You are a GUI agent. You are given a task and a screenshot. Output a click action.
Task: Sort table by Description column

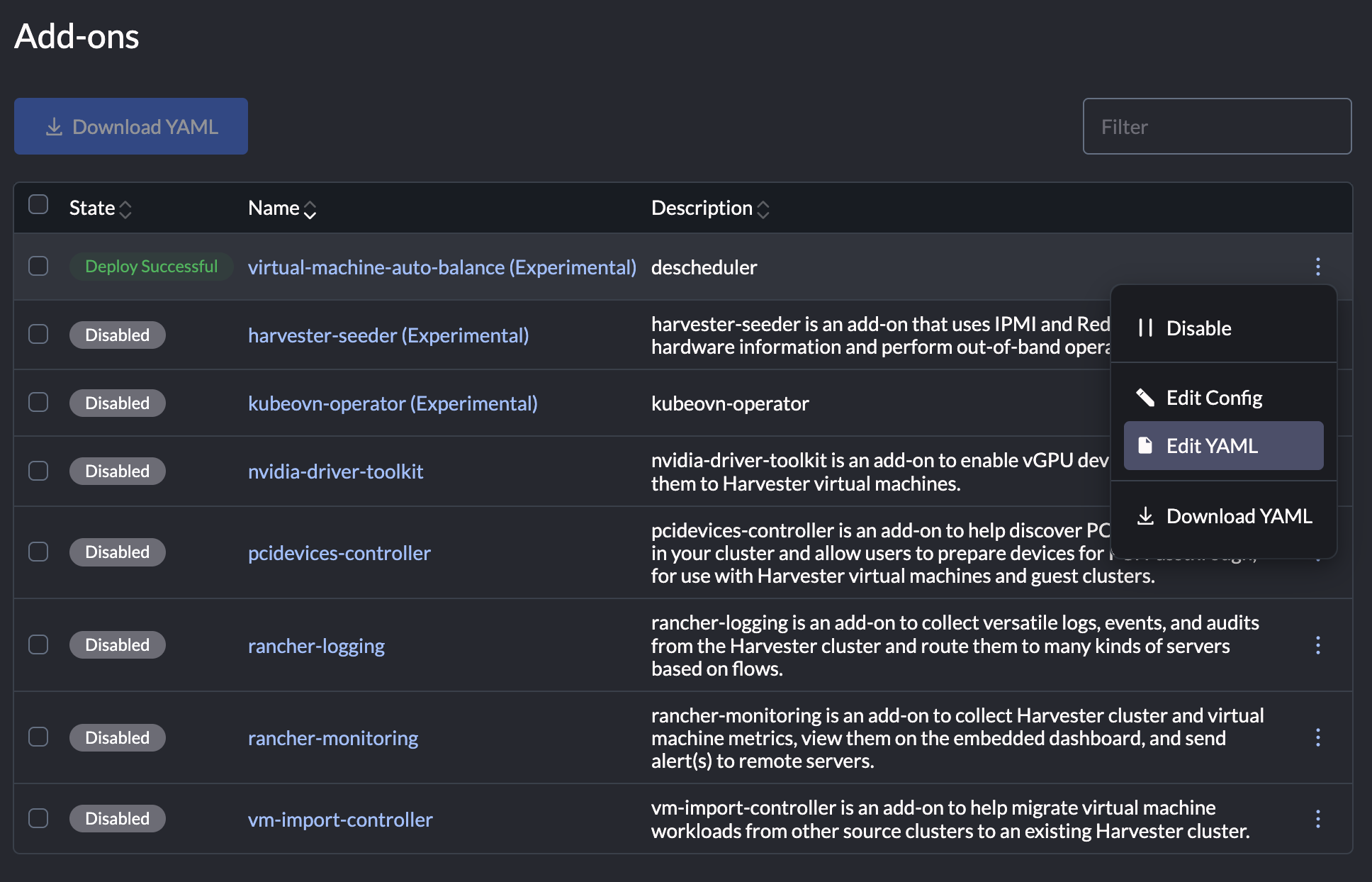pyautogui.click(x=763, y=209)
